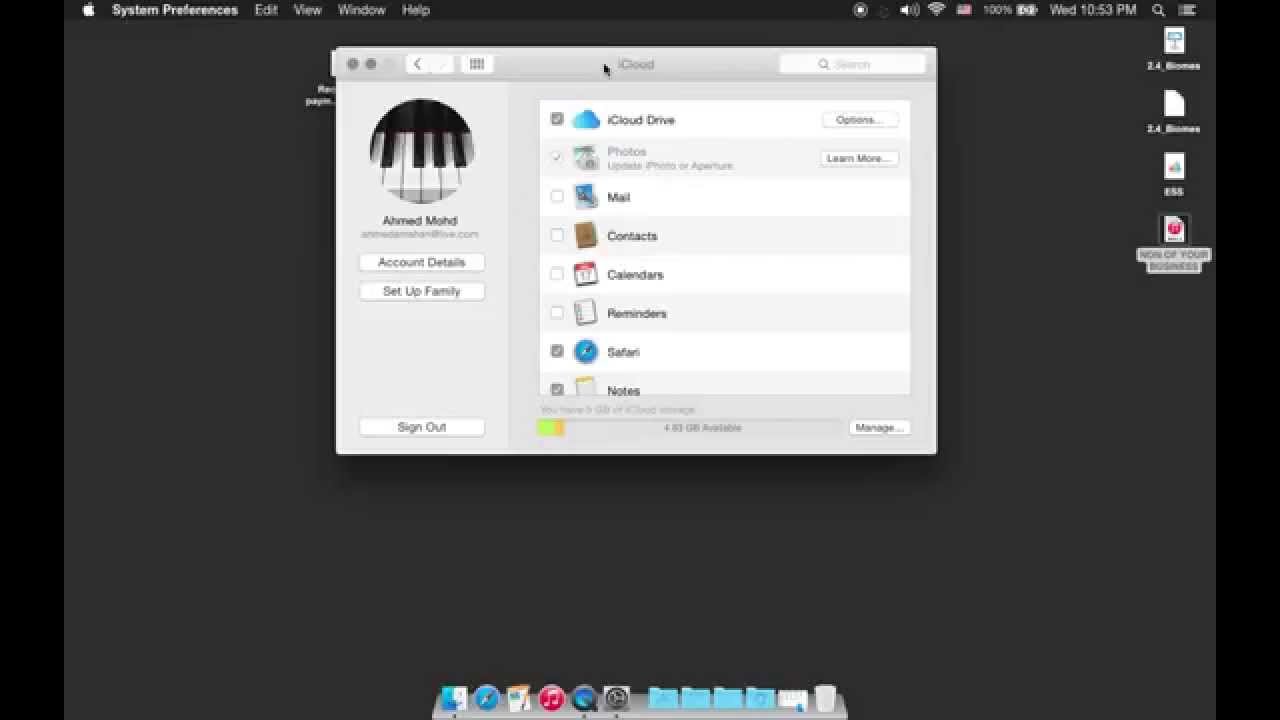This screenshot has height=720, width=1280.
Task: Click the volume icon in menu bar
Action: (909, 10)
